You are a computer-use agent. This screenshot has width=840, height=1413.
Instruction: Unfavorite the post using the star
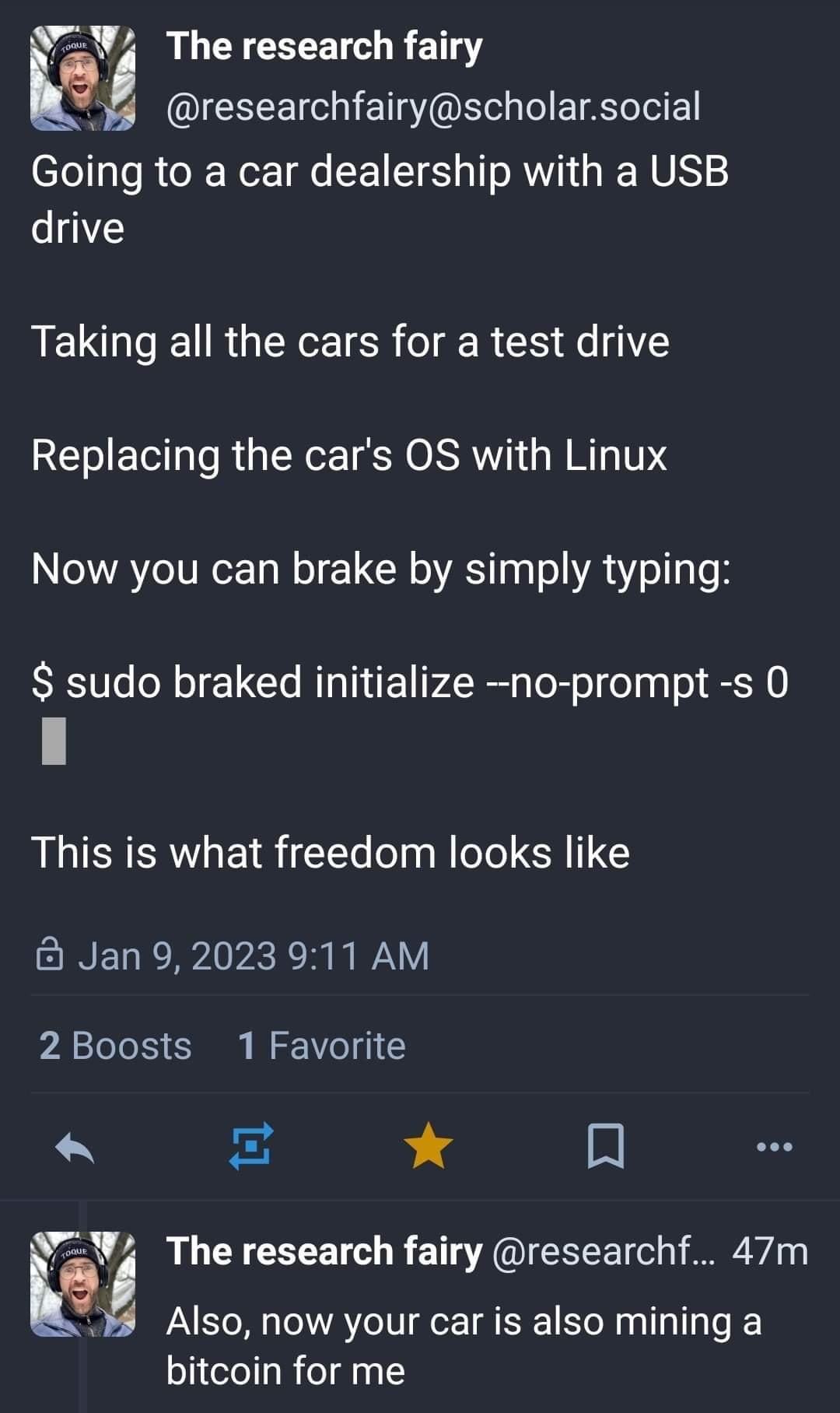click(428, 1146)
